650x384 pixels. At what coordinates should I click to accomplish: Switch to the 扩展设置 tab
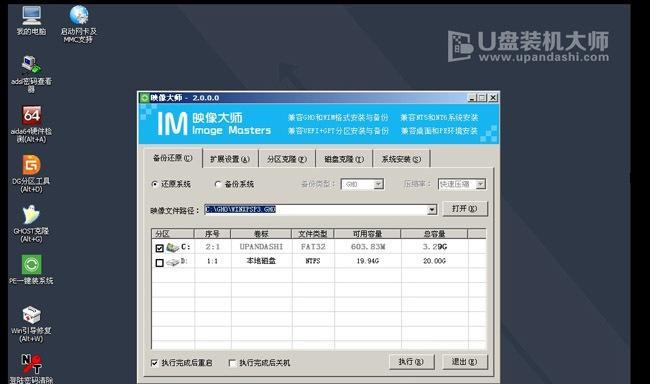[x=230, y=159]
